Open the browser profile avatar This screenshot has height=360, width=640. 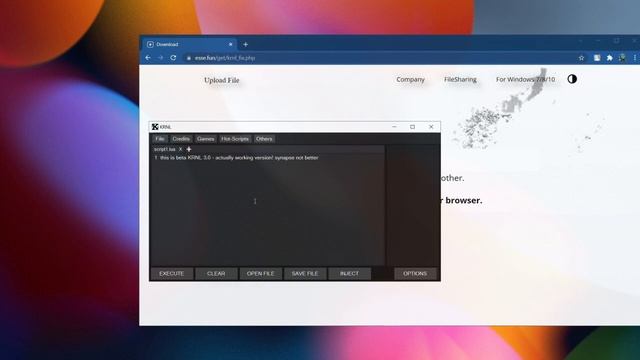coord(622,58)
